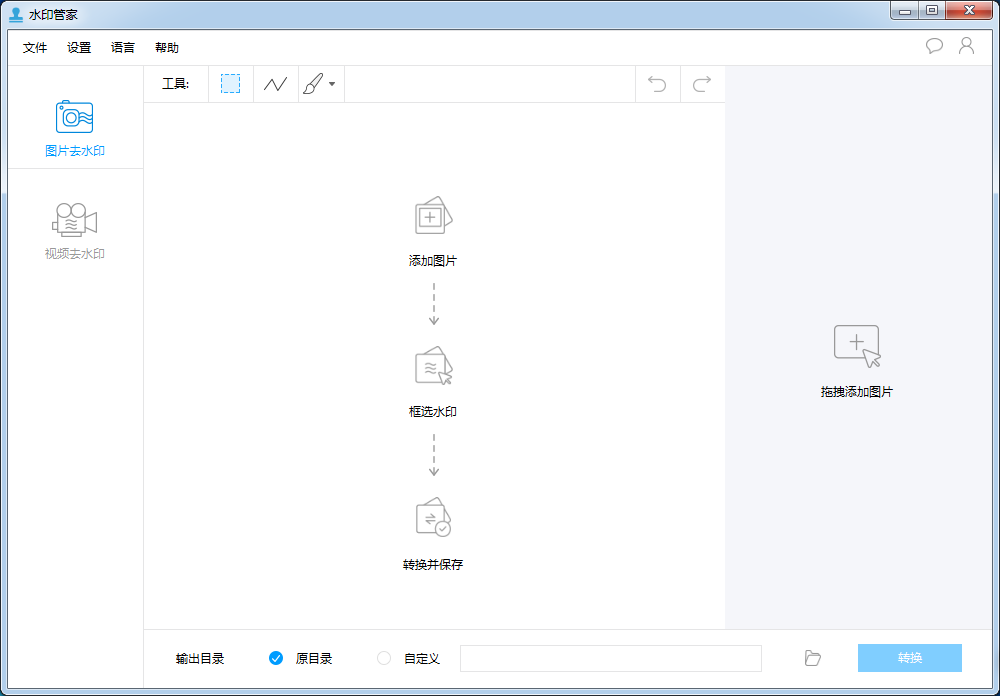Open the 语言 menu
The width and height of the screenshot is (1000, 696).
click(122, 47)
